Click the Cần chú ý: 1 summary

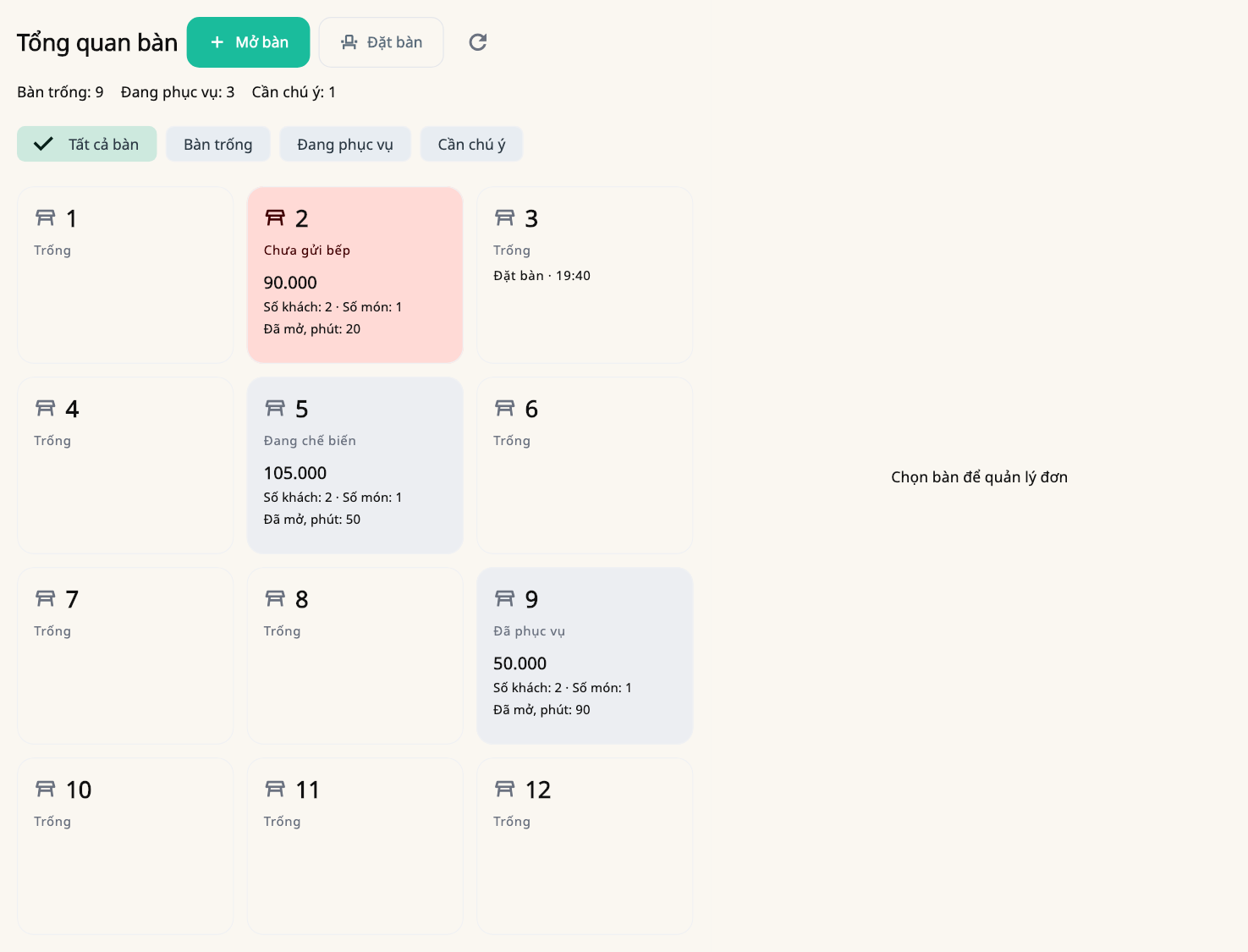(x=294, y=92)
